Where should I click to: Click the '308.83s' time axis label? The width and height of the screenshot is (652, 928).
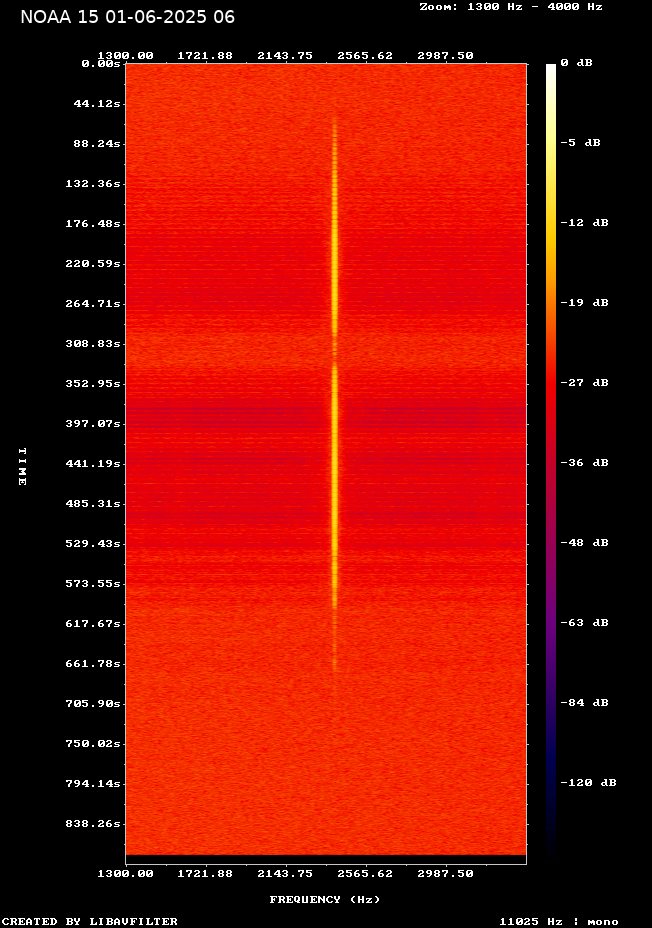click(x=93, y=344)
